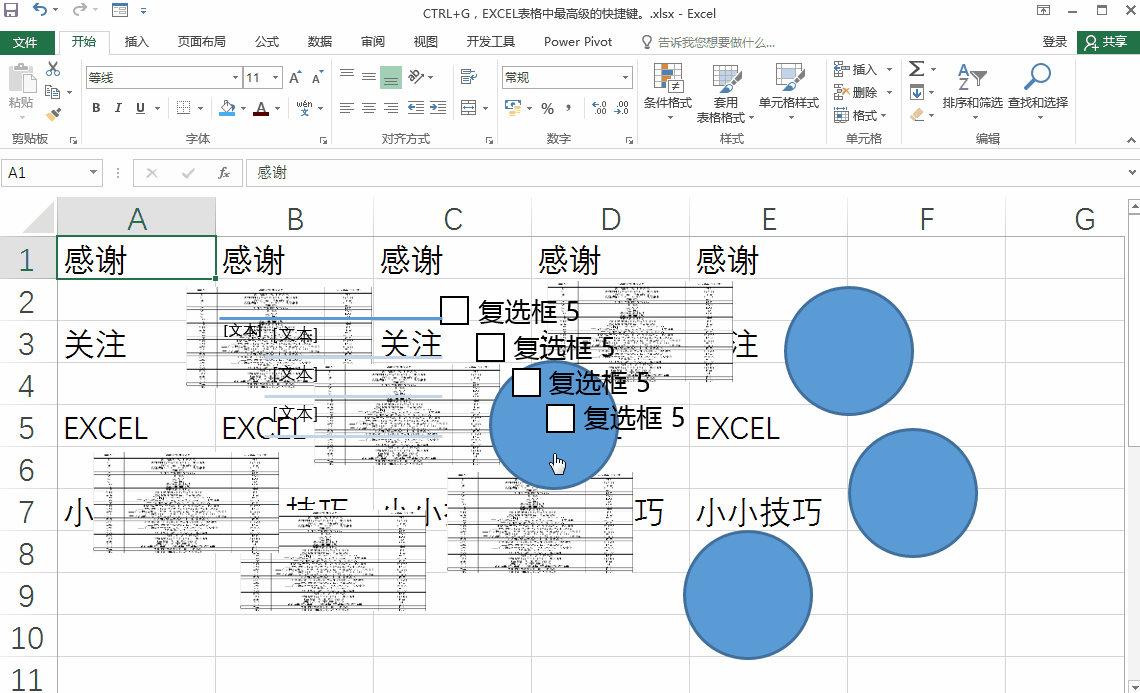
Task: Click the Cut scissors icon
Action: coord(52,69)
